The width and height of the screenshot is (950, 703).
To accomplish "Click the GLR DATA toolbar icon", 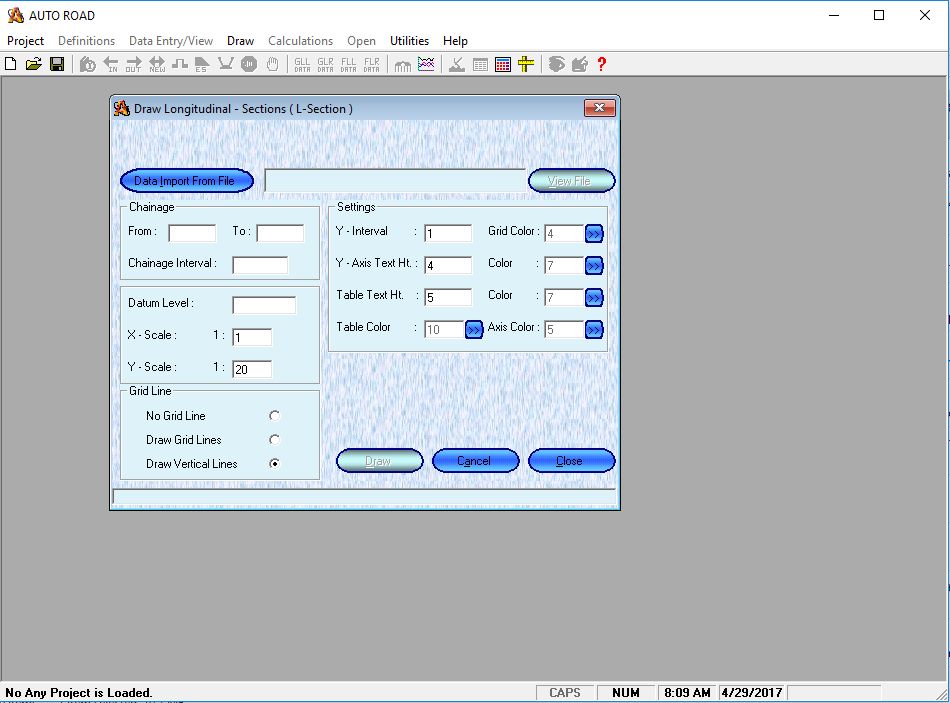I will coord(325,64).
